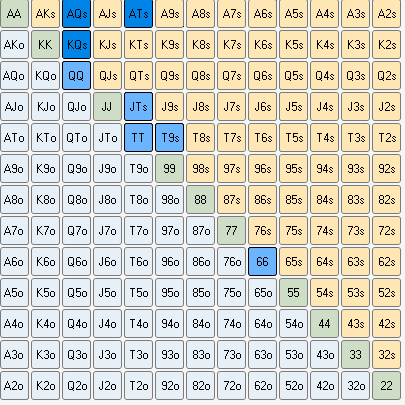Select the T9o offsuit cell
The width and height of the screenshot is (405, 405).
click(138, 169)
